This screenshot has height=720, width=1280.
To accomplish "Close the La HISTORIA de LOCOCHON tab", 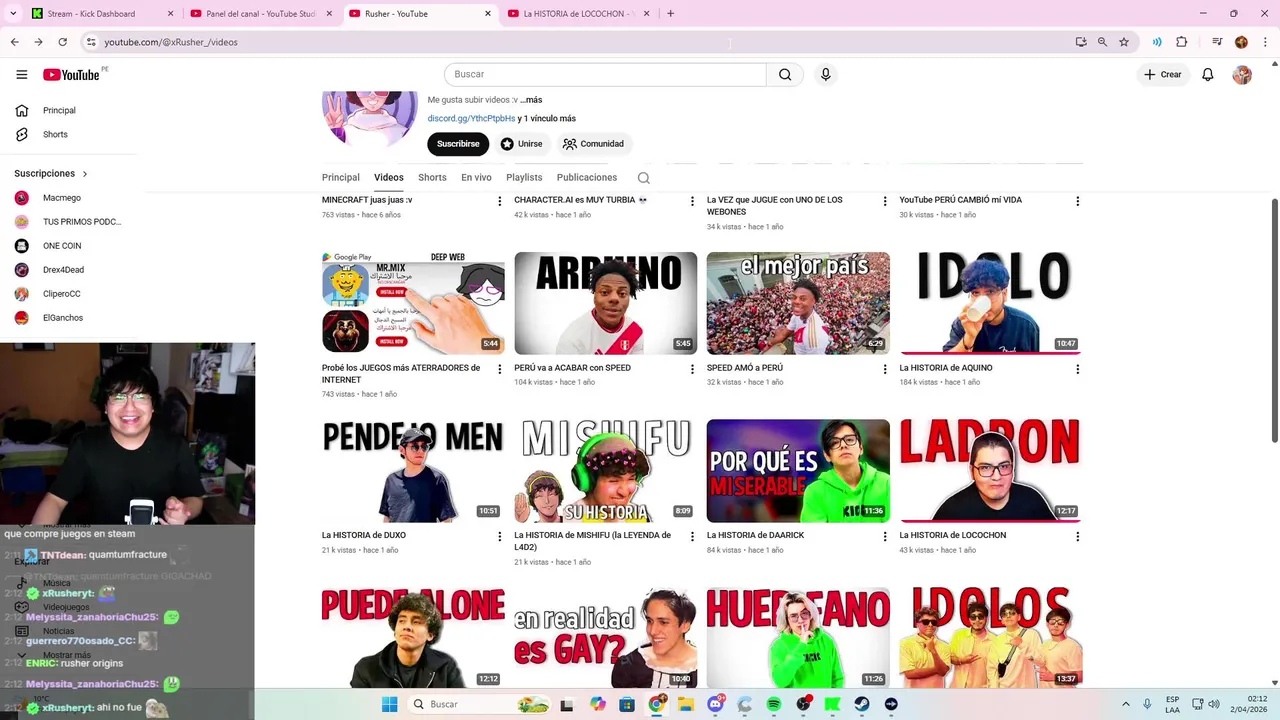I will tap(646, 14).
